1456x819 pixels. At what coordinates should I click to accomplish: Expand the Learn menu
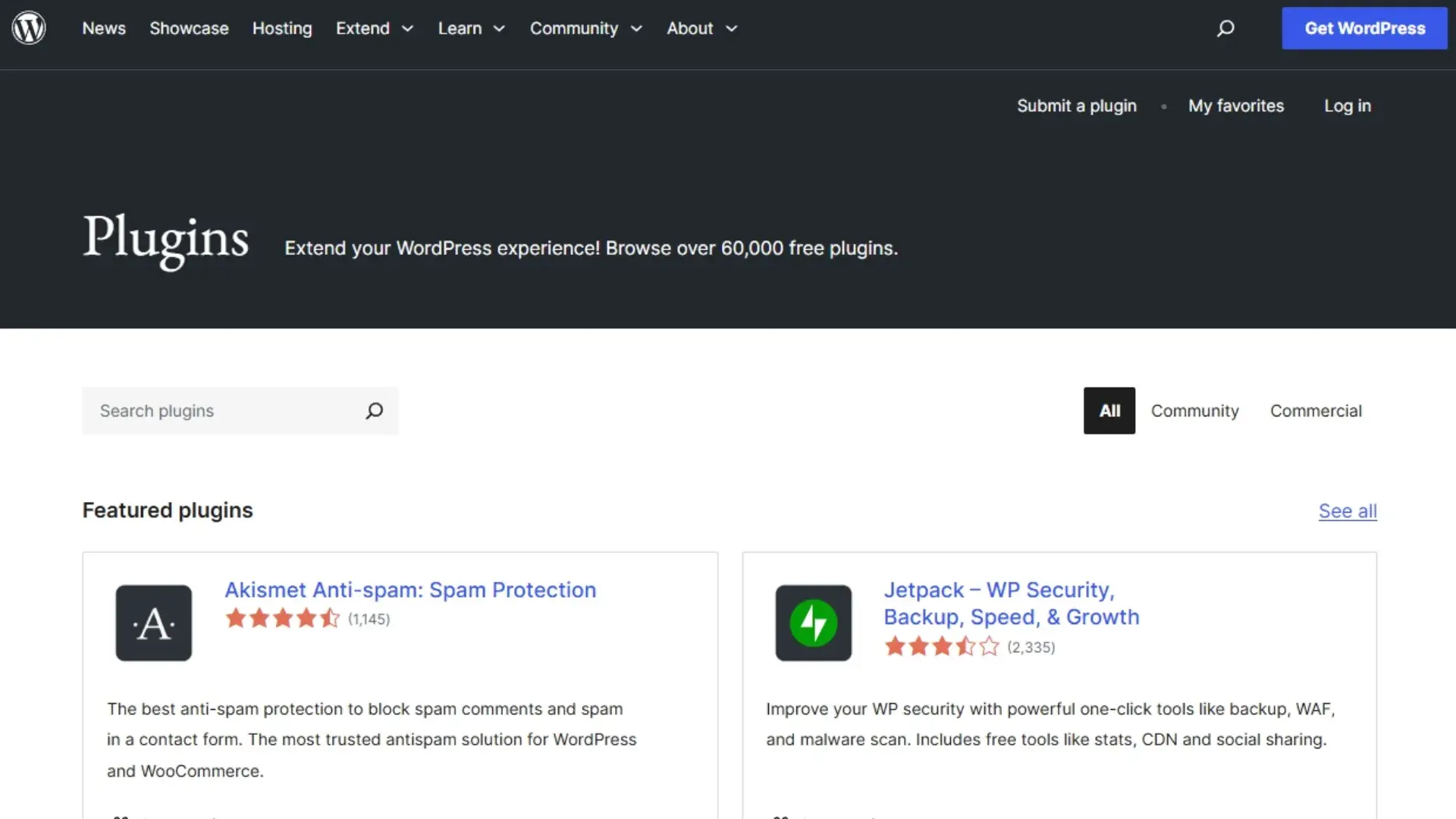coord(471,28)
